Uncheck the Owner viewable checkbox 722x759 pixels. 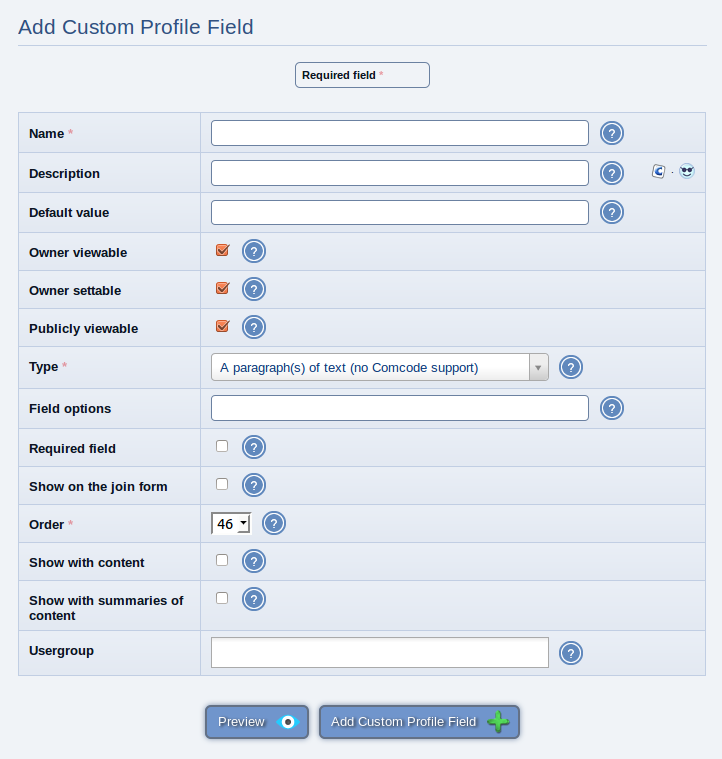(223, 250)
